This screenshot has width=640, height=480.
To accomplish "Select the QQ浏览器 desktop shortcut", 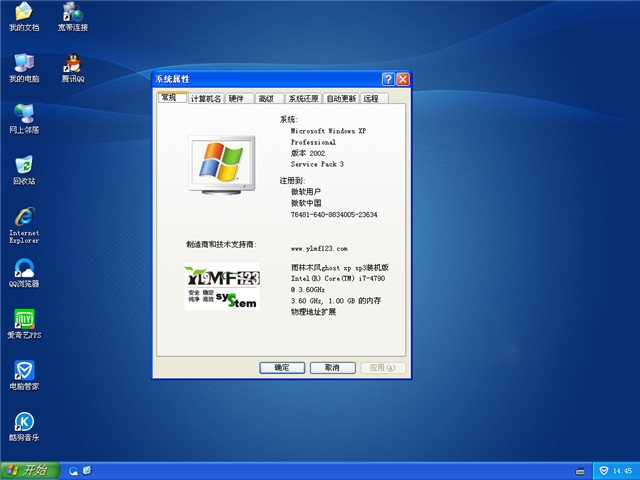I will 24,273.
